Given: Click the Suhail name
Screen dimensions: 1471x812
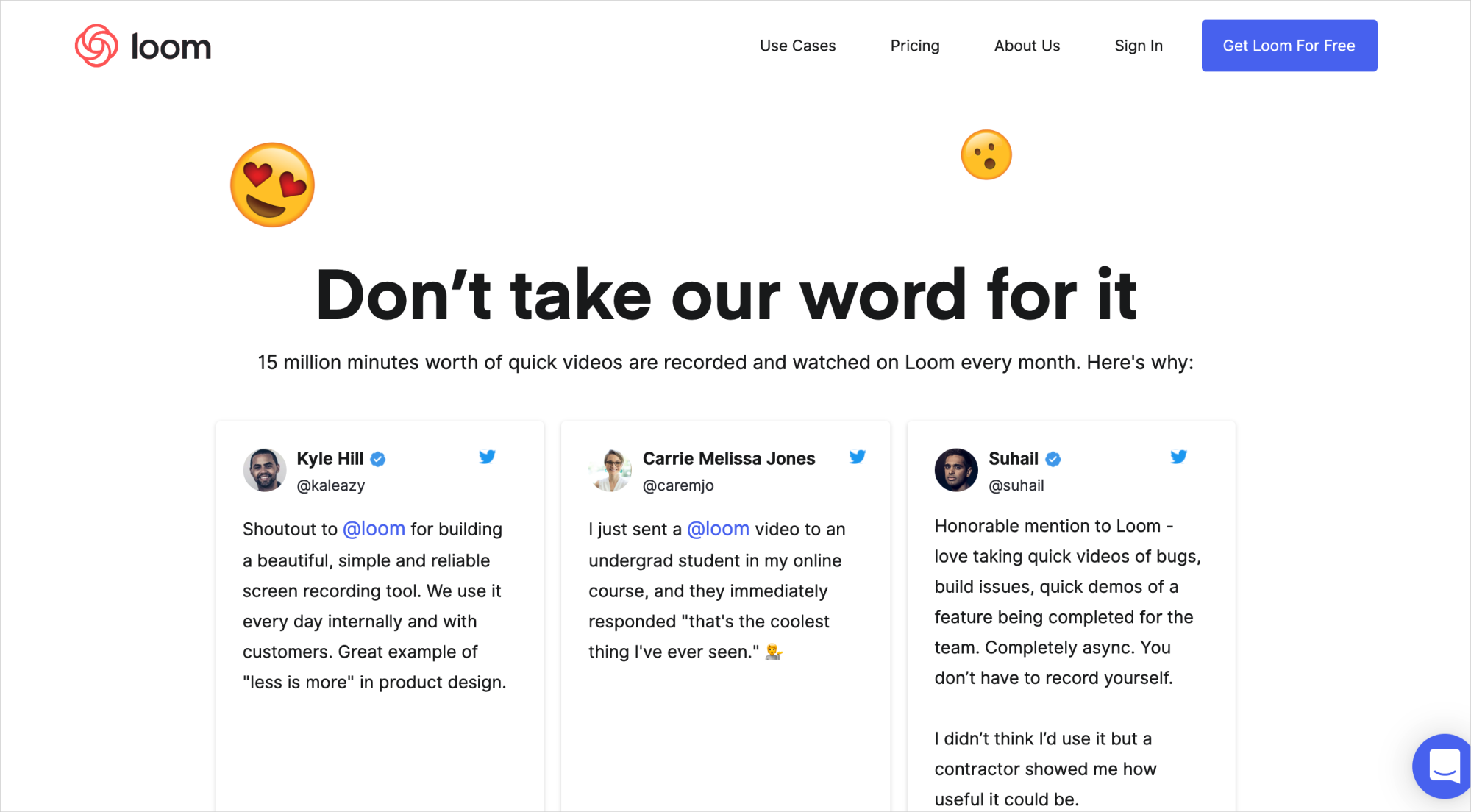Looking at the screenshot, I should click(1014, 458).
